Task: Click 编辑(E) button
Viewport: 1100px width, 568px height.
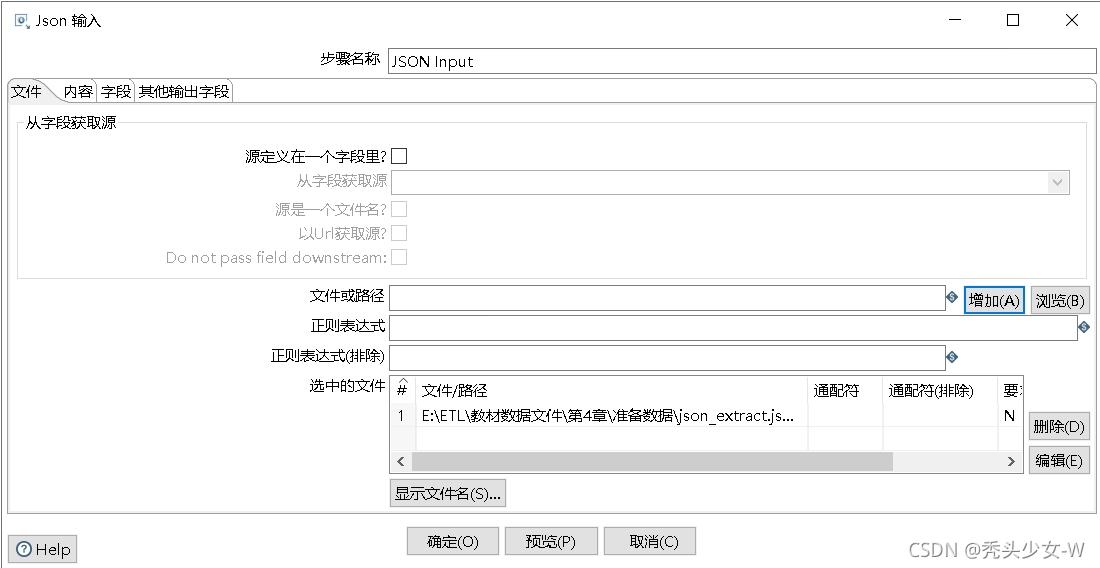Action: pyautogui.click(x=1059, y=460)
